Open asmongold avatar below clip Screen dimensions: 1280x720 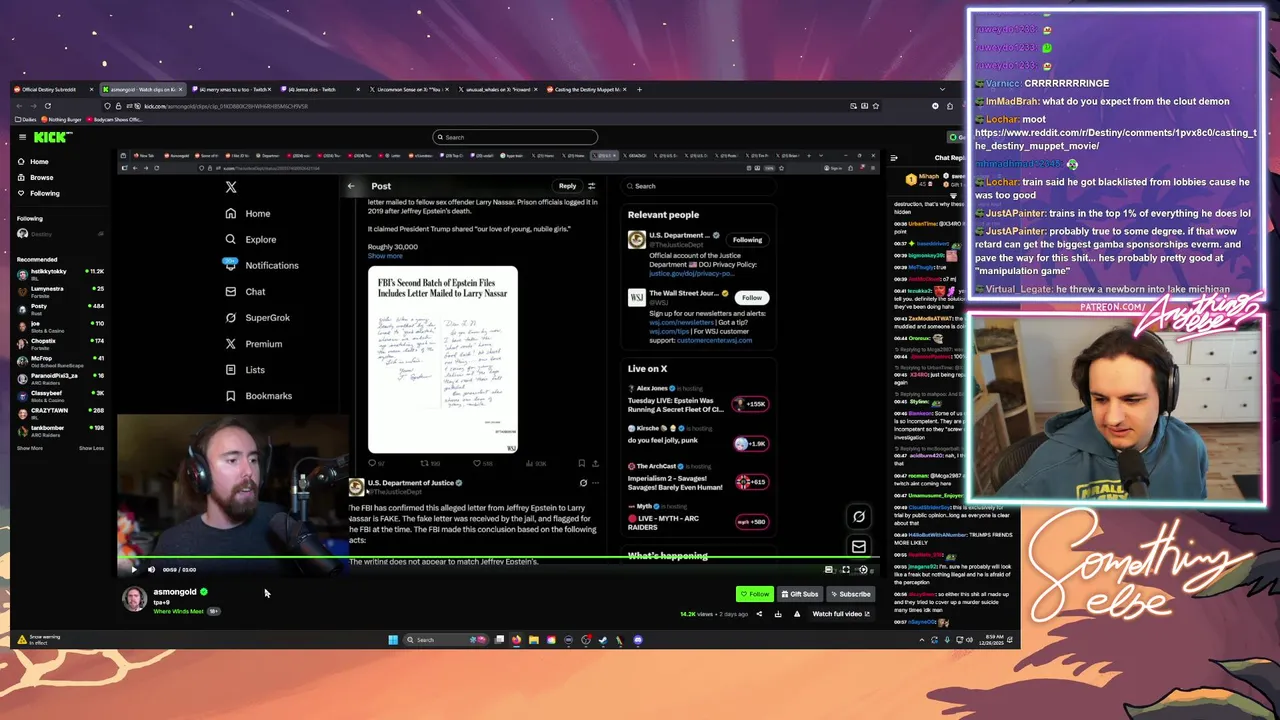click(134, 598)
